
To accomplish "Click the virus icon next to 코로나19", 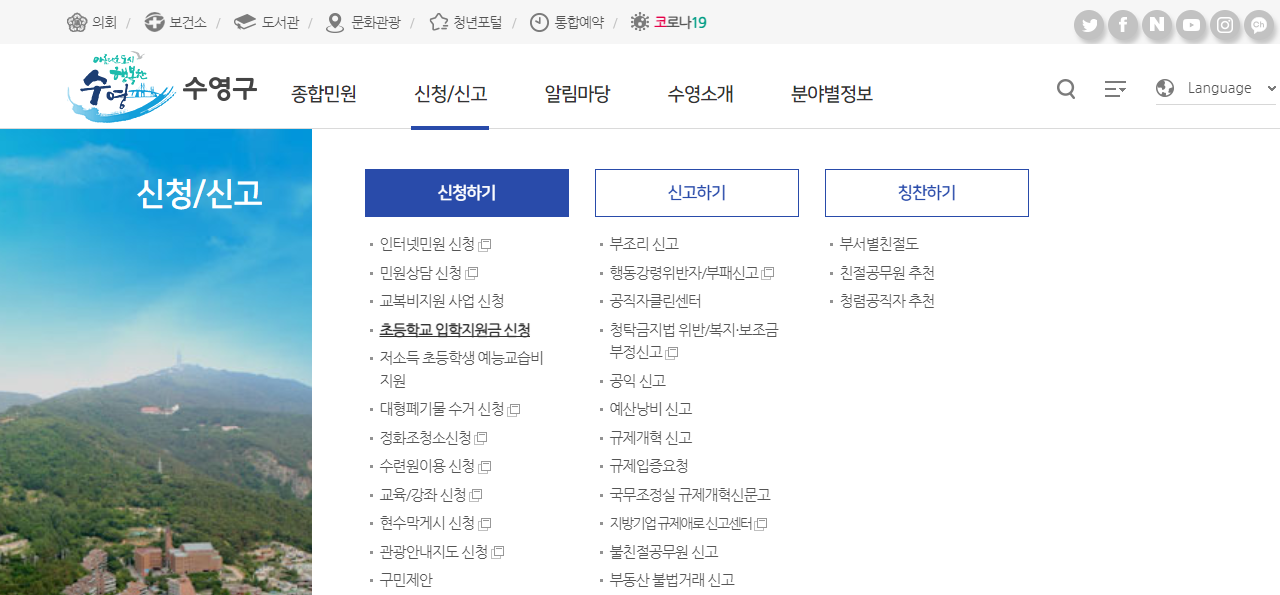I will point(638,19).
